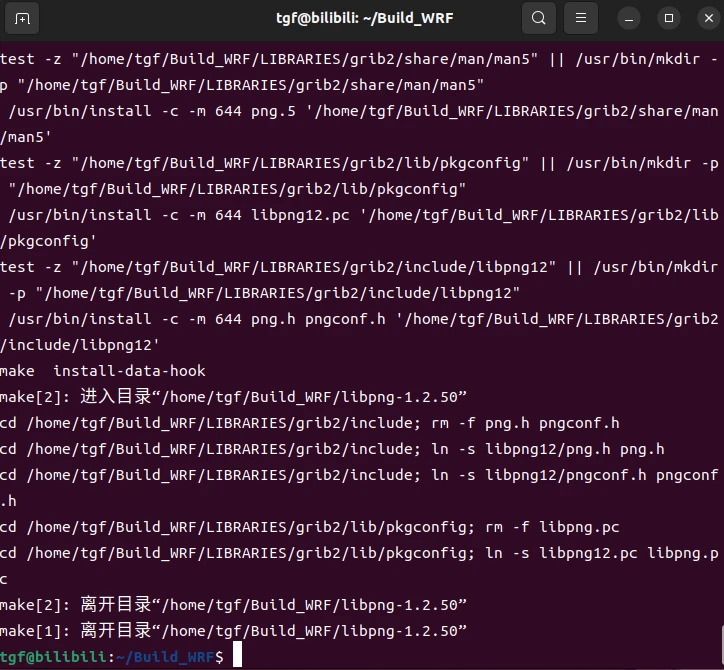Image resolution: width=724 pixels, height=670 pixels.
Task: Minimize the terminal window
Action: point(629,18)
